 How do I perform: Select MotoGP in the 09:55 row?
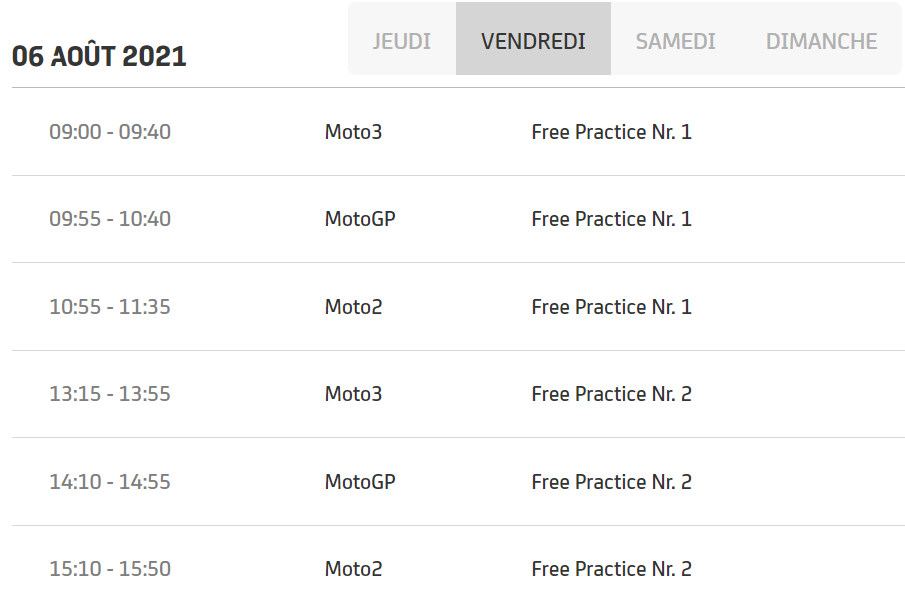[360, 219]
